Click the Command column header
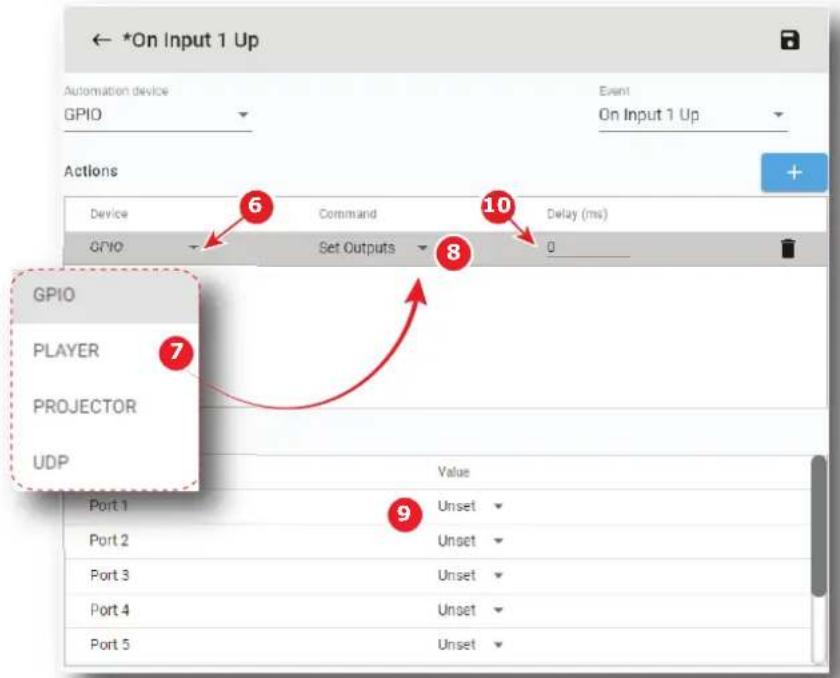 click(x=347, y=214)
